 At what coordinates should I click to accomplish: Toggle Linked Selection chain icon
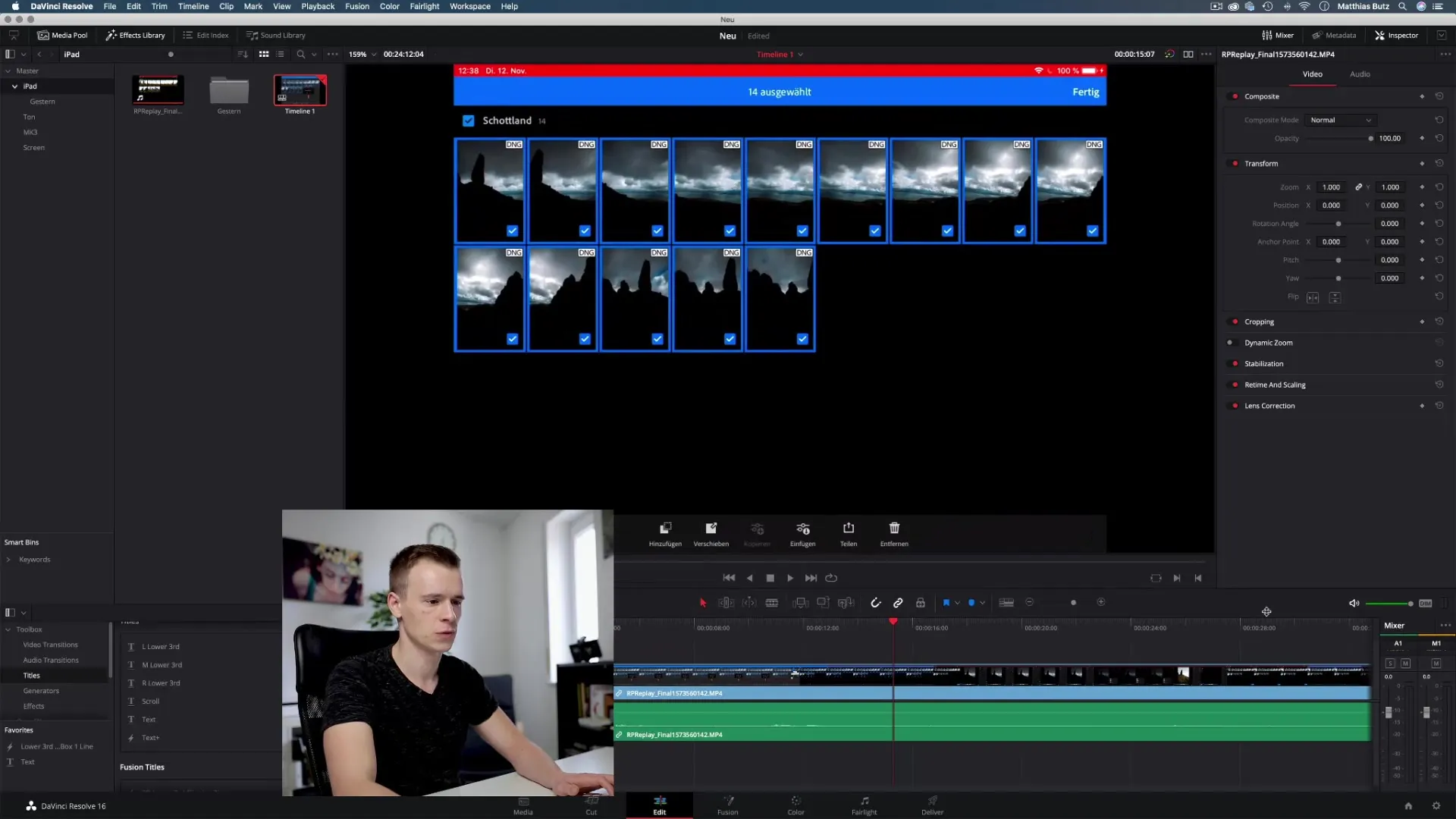898,603
